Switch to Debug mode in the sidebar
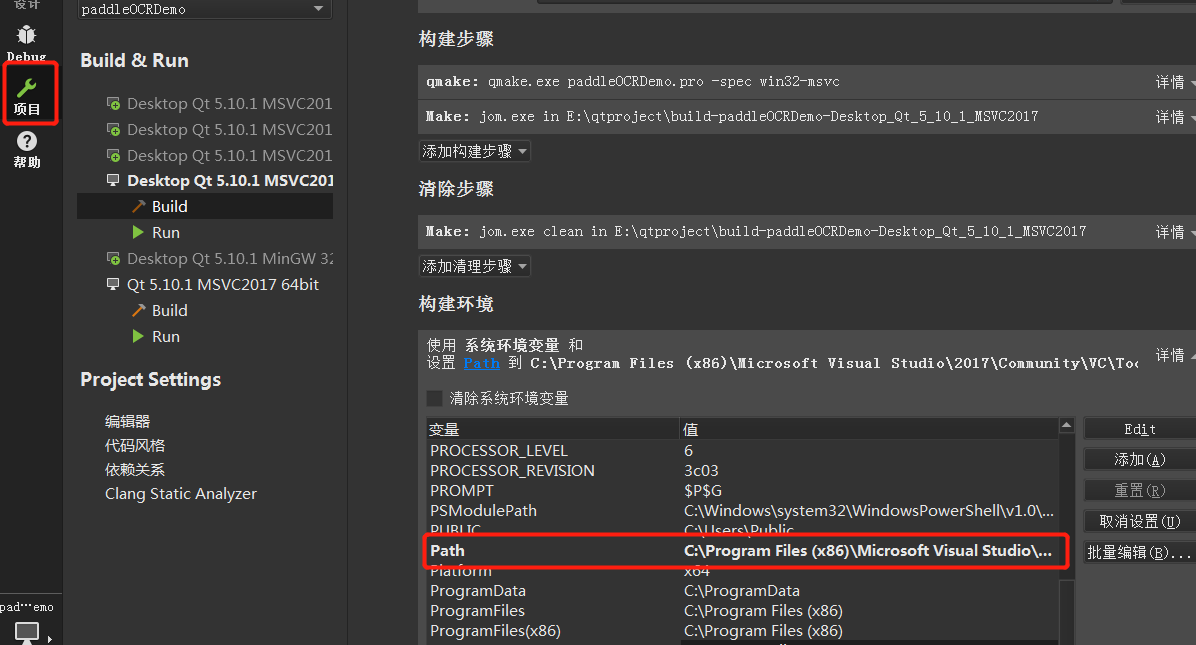 click(x=27, y=35)
